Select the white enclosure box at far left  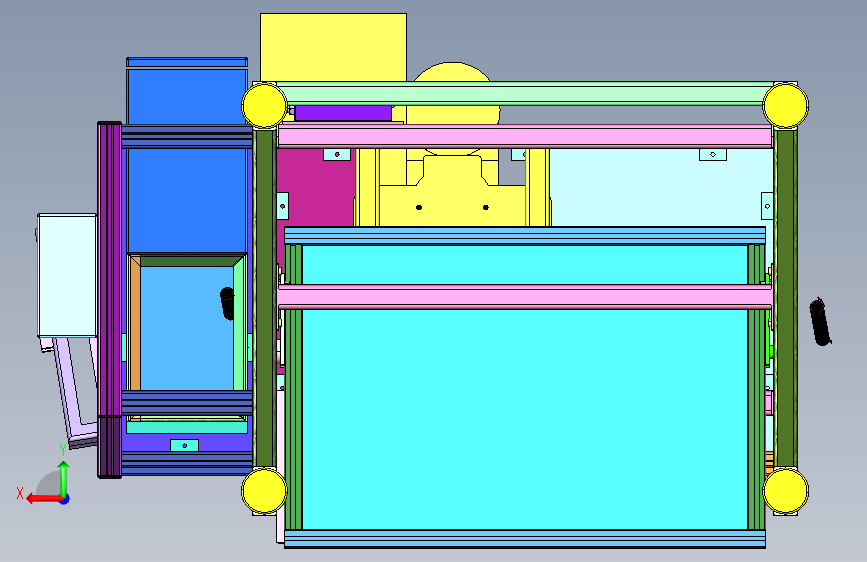[x=67, y=275]
